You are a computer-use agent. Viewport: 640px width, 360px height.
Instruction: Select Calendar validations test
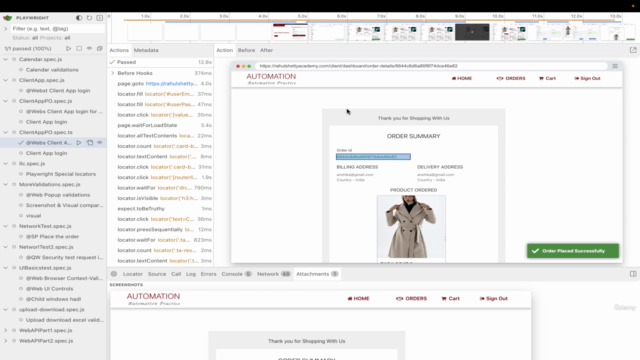(52, 70)
